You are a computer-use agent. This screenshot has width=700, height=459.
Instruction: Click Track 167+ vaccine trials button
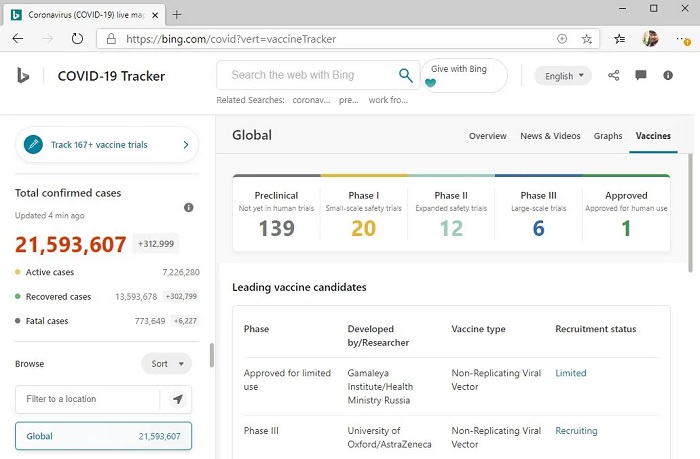pyautogui.click(x=107, y=145)
